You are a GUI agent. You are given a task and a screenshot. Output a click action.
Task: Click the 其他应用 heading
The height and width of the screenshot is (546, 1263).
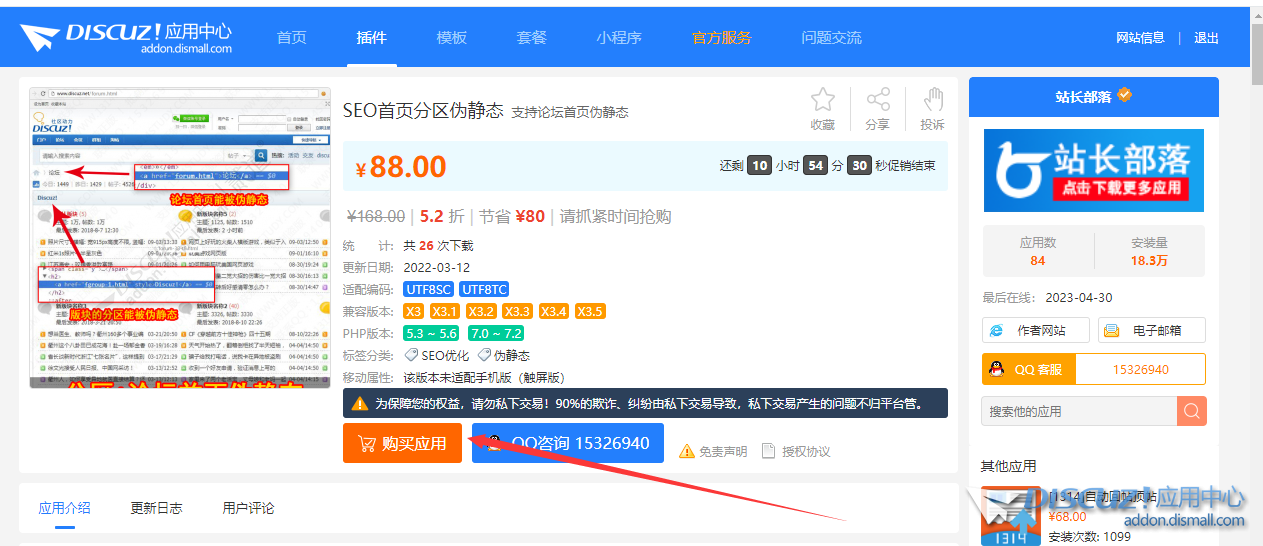(x=1008, y=466)
